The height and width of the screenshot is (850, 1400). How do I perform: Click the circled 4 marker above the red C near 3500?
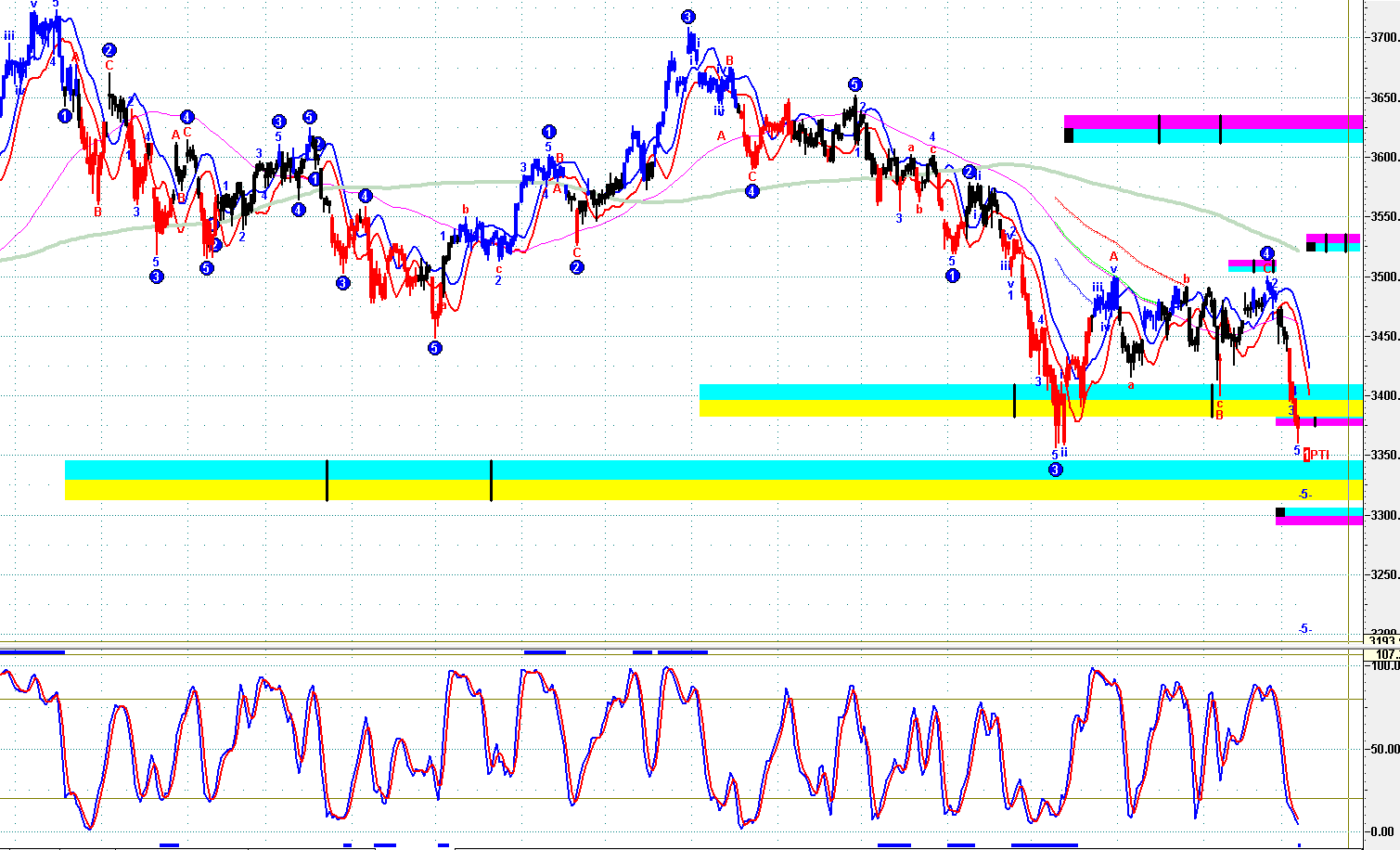click(1267, 253)
